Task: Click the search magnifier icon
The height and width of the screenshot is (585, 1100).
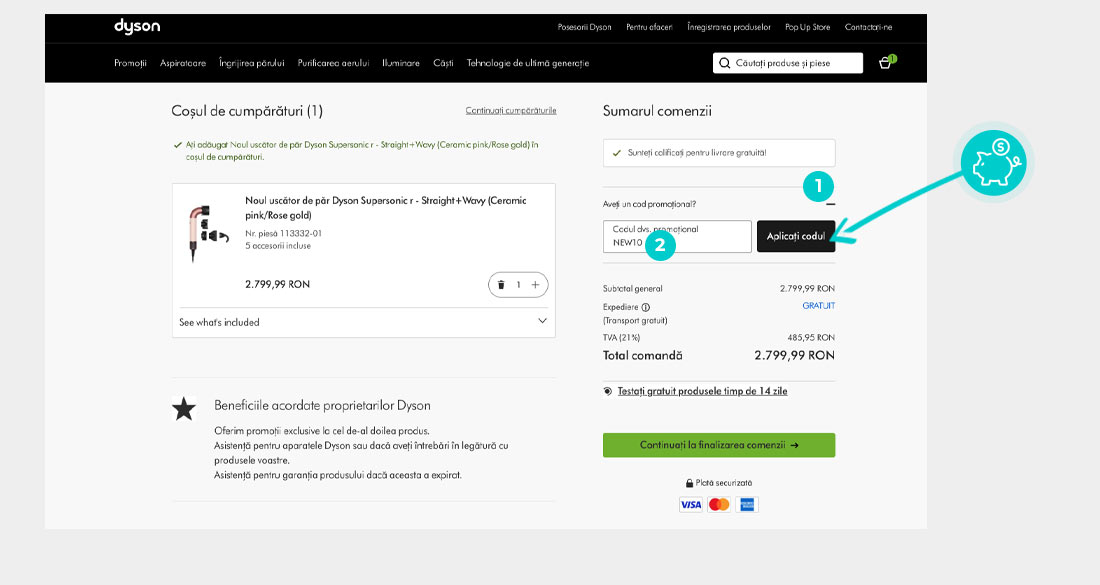Action: (724, 63)
